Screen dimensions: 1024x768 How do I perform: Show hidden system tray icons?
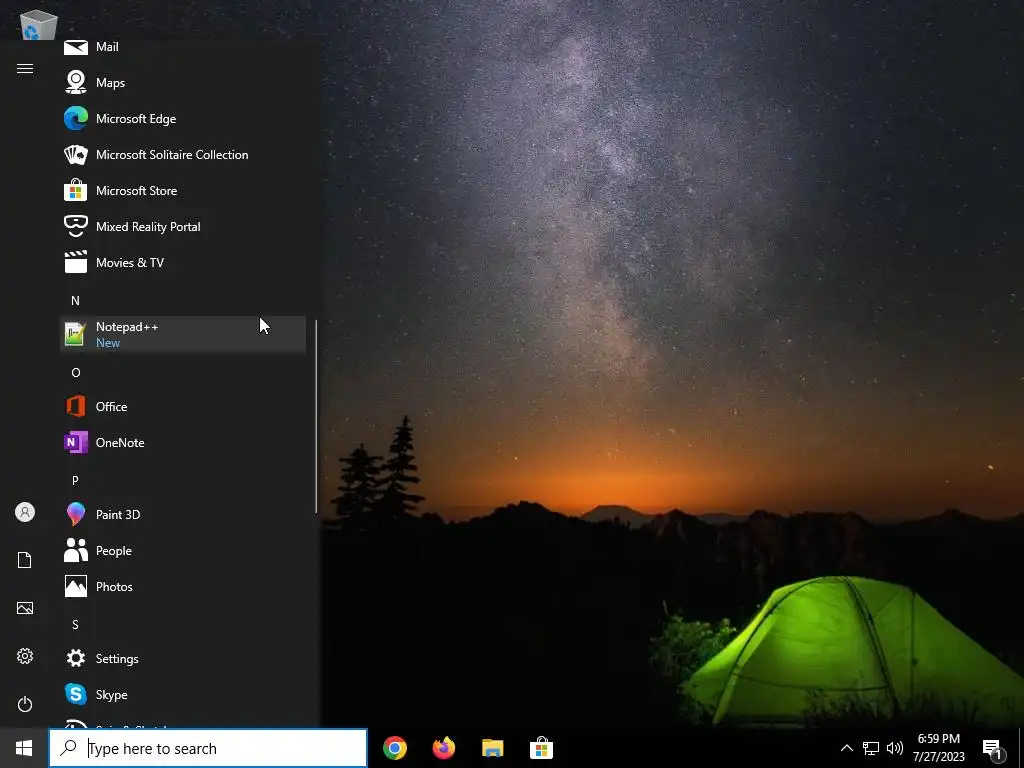pyautogui.click(x=846, y=748)
